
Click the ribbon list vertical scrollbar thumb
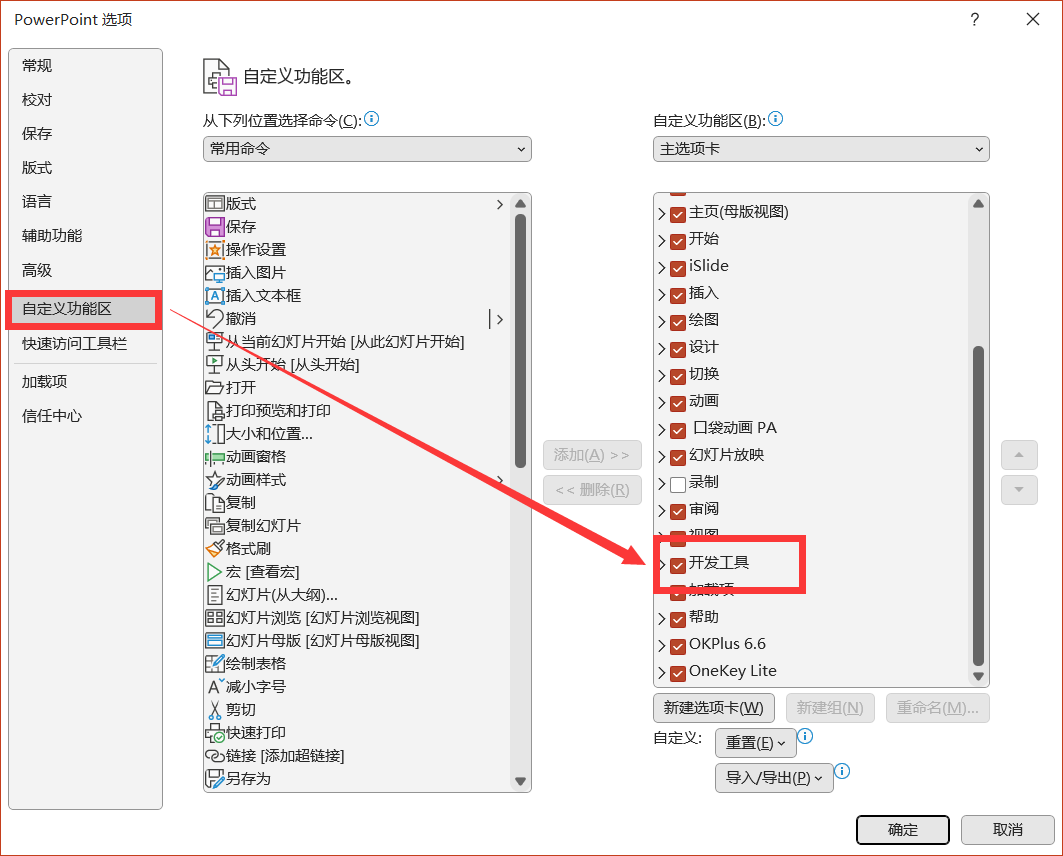coord(978,506)
